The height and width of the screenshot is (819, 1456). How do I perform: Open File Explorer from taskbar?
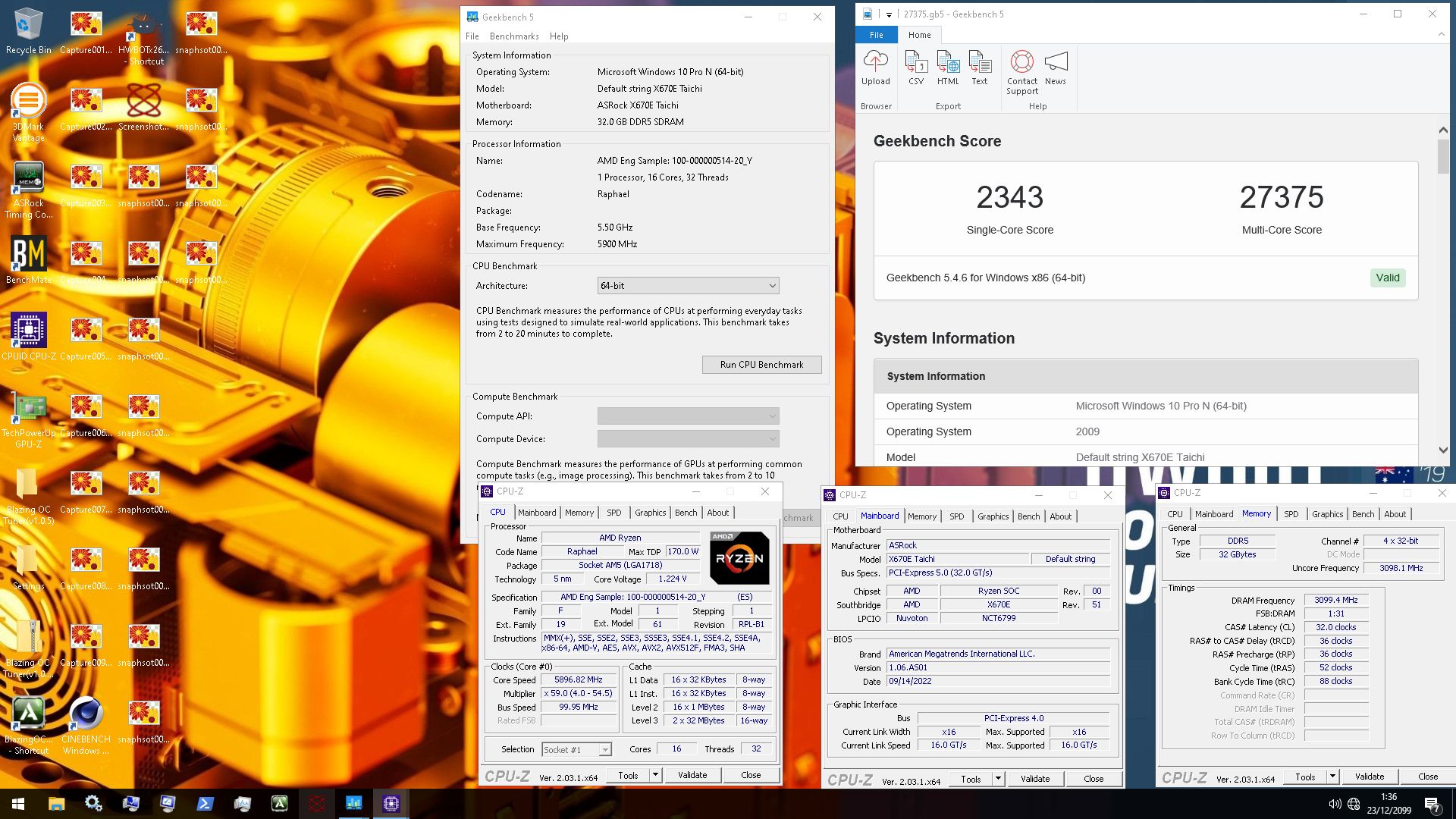coord(56,804)
